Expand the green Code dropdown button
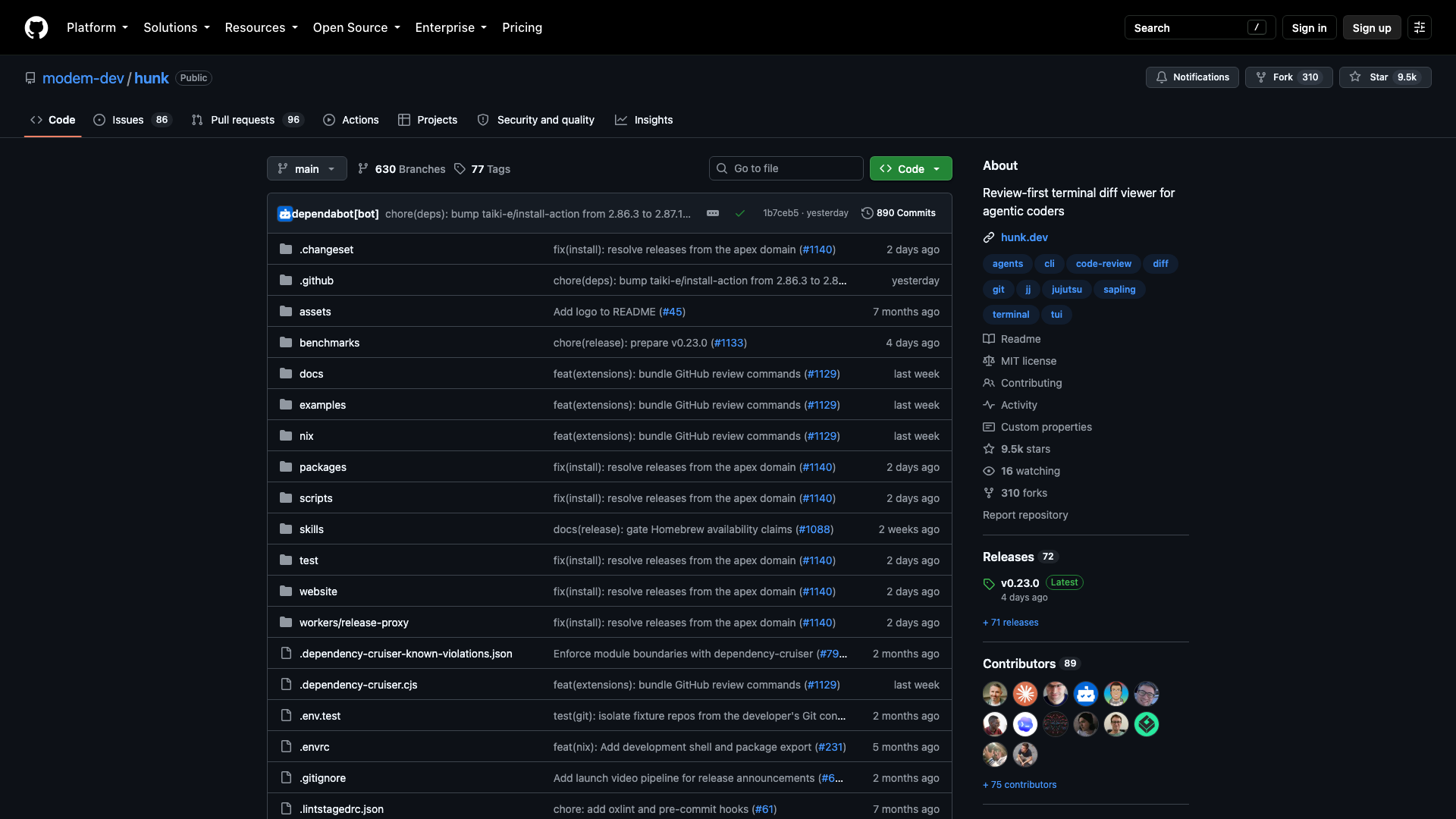This screenshot has height=819, width=1456. coord(911,168)
